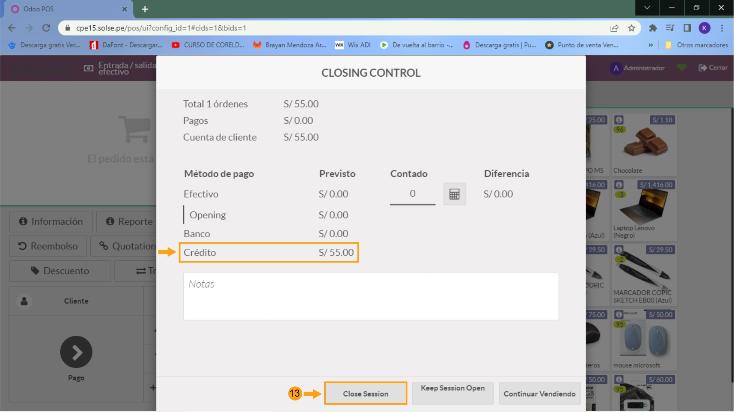This screenshot has width=734, height=412.
Task: Click the Close Session button
Action: [x=365, y=393]
